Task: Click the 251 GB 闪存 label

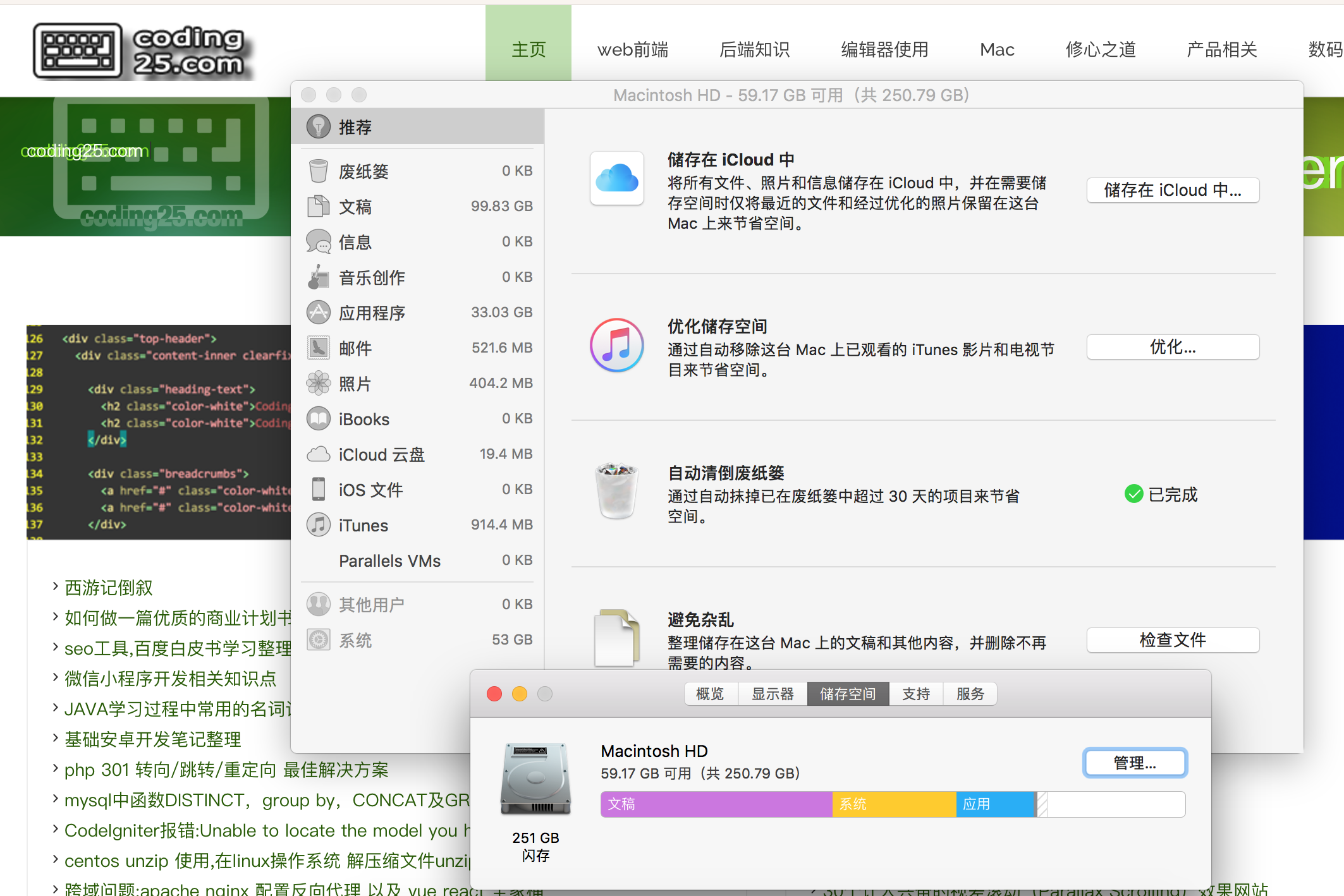Action: [x=535, y=847]
